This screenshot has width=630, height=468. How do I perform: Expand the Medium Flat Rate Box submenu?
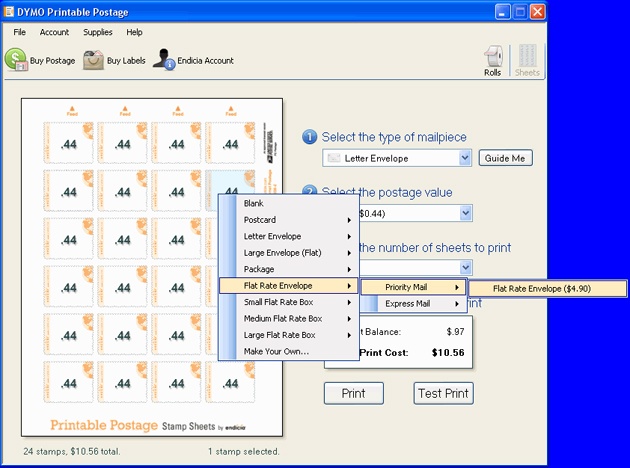pos(288,319)
